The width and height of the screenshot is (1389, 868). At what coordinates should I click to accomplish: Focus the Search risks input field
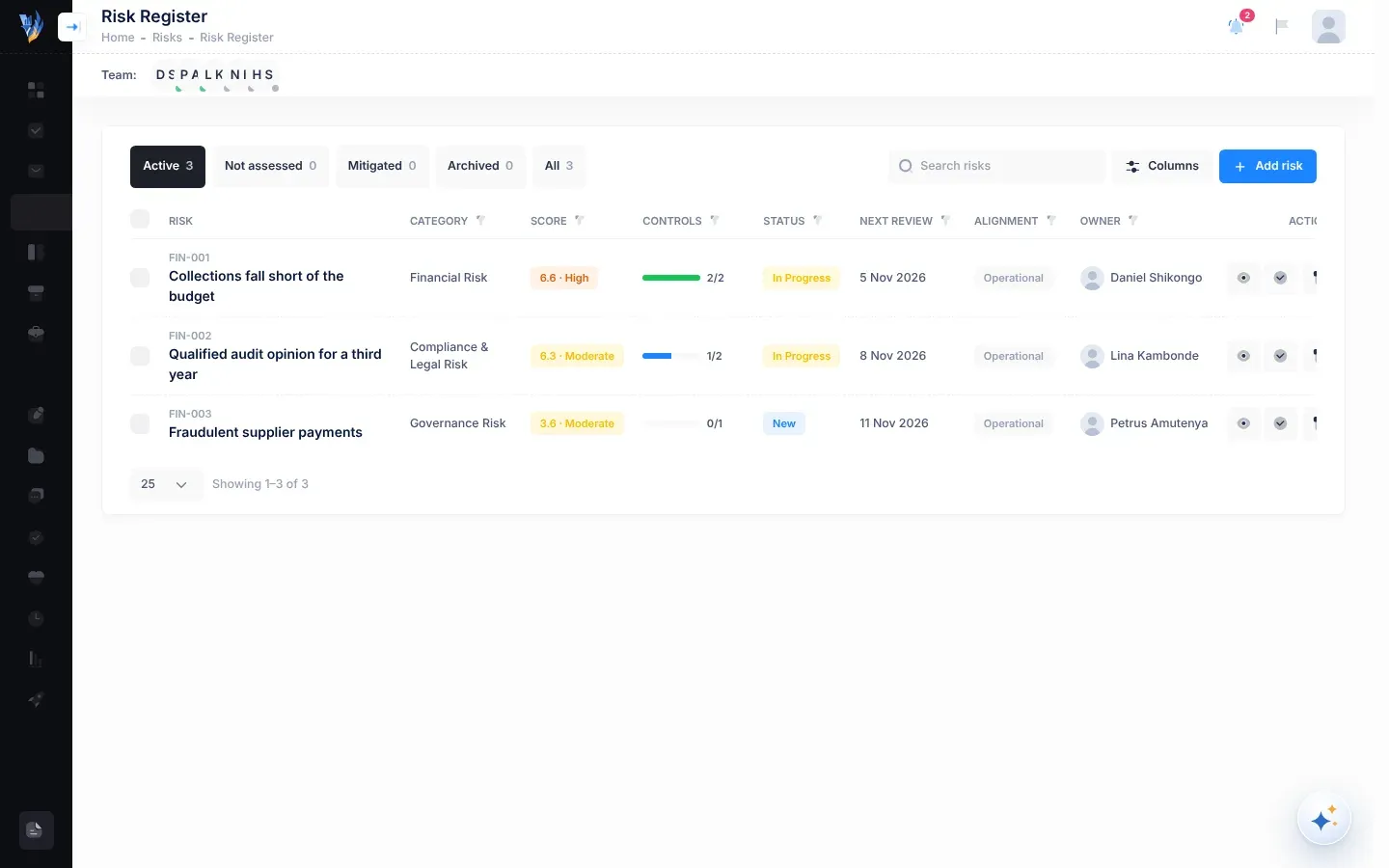tap(997, 166)
